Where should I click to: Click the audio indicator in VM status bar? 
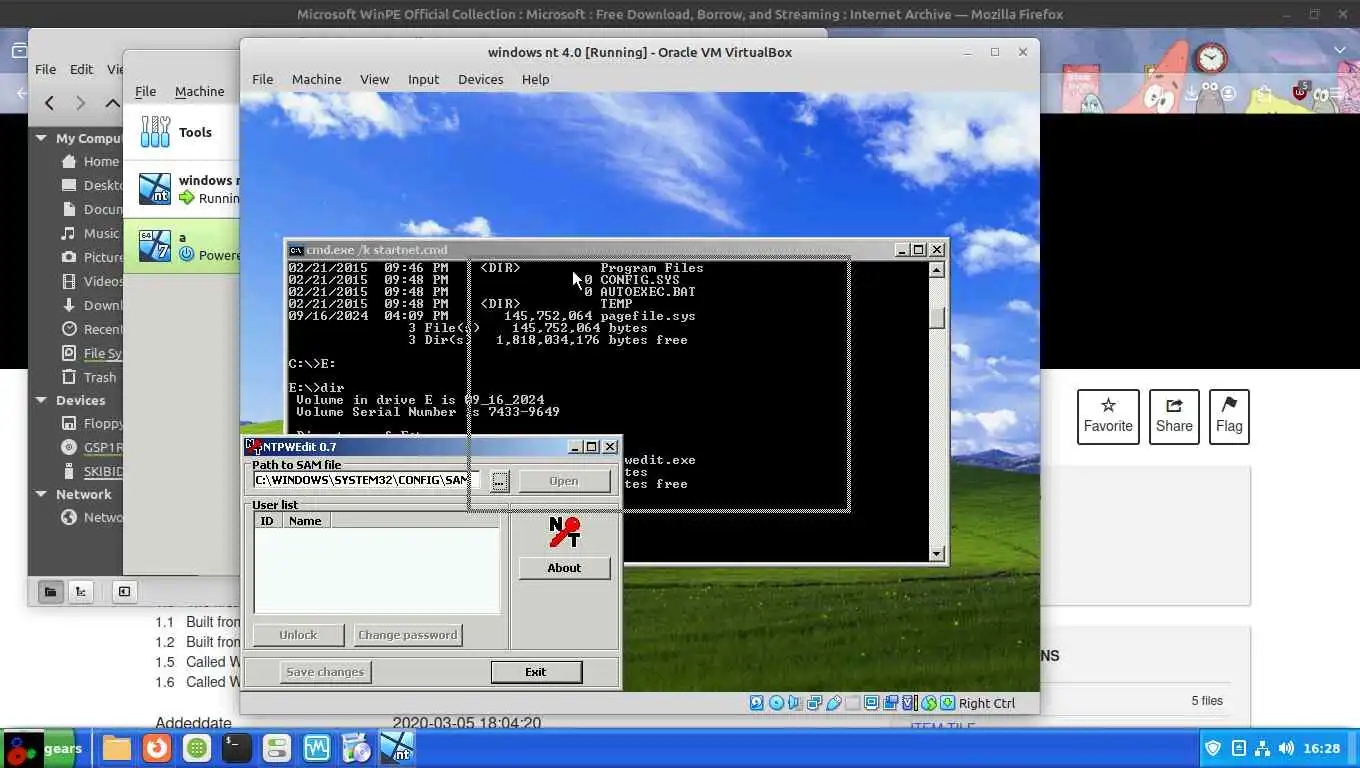pyautogui.click(x=794, y=703)
